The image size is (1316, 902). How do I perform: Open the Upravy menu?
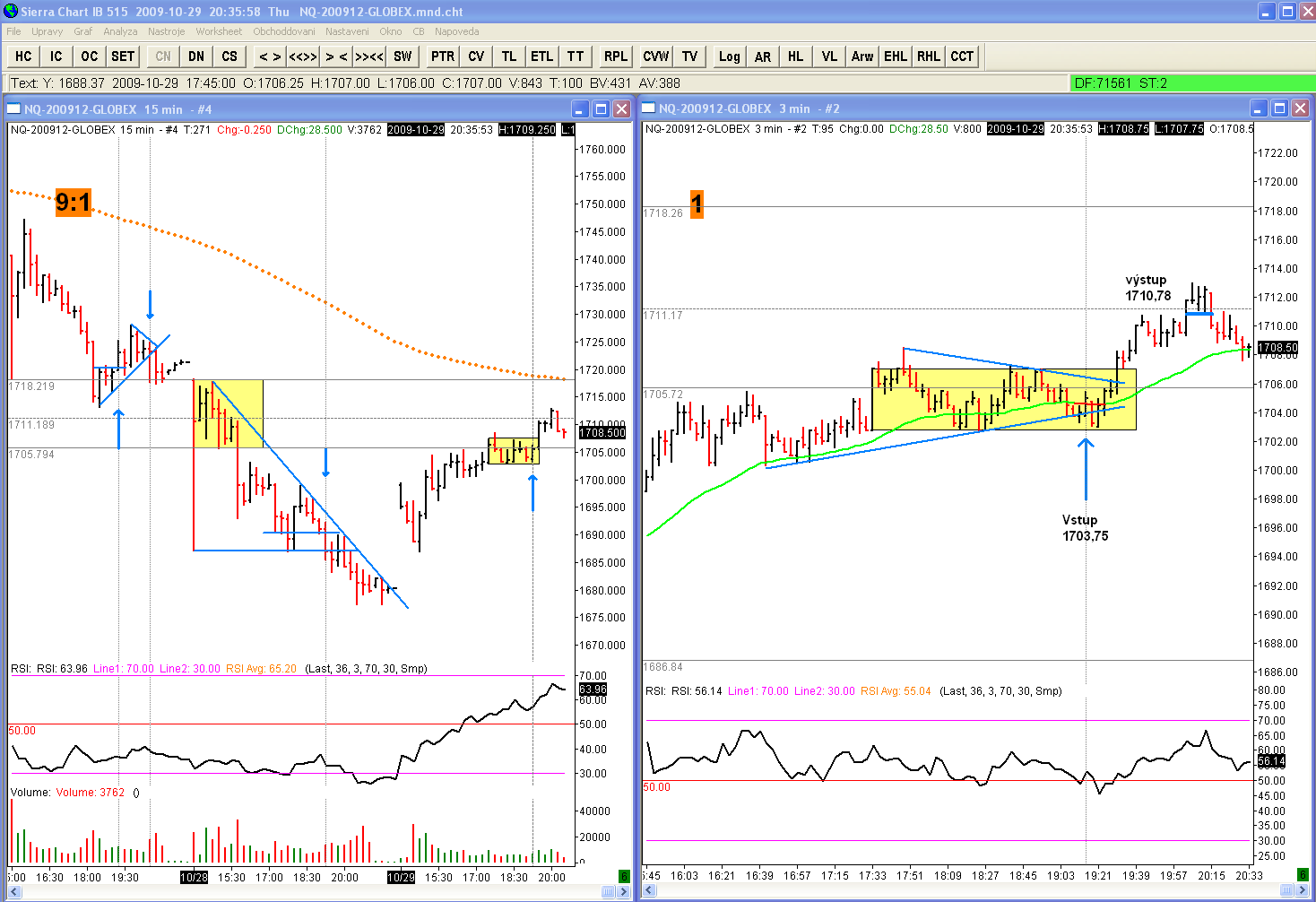click(48, 31)
